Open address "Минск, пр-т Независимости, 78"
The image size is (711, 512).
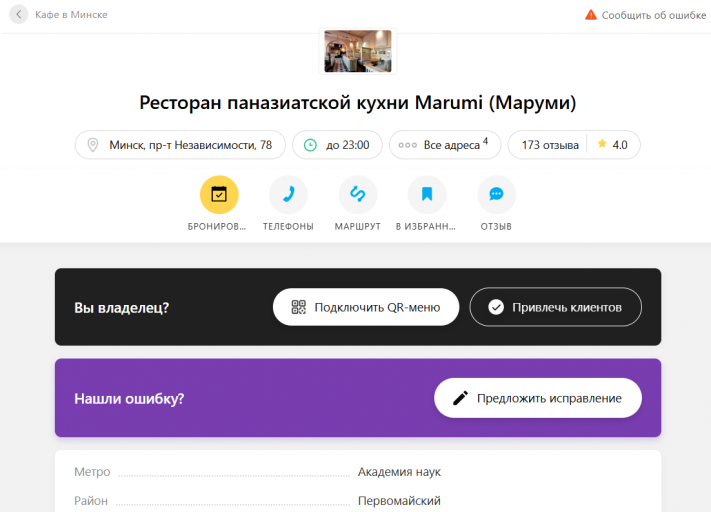click(180, 145)
